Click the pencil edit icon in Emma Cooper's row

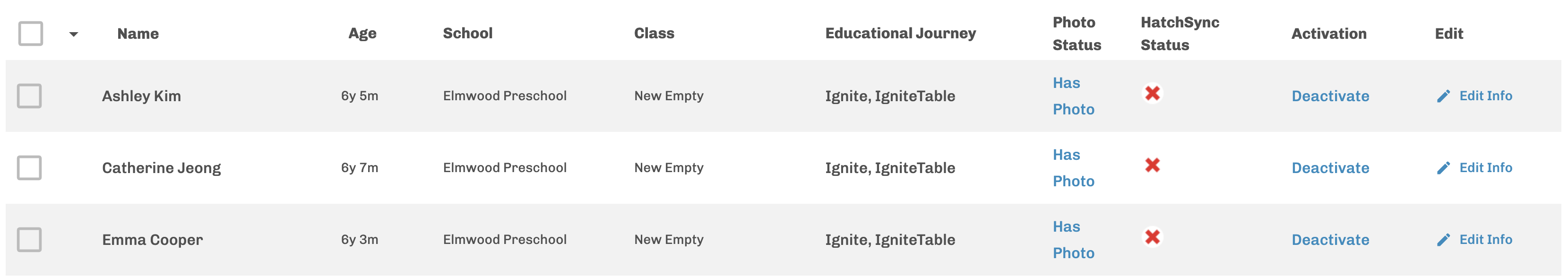tap(1443, 240)
